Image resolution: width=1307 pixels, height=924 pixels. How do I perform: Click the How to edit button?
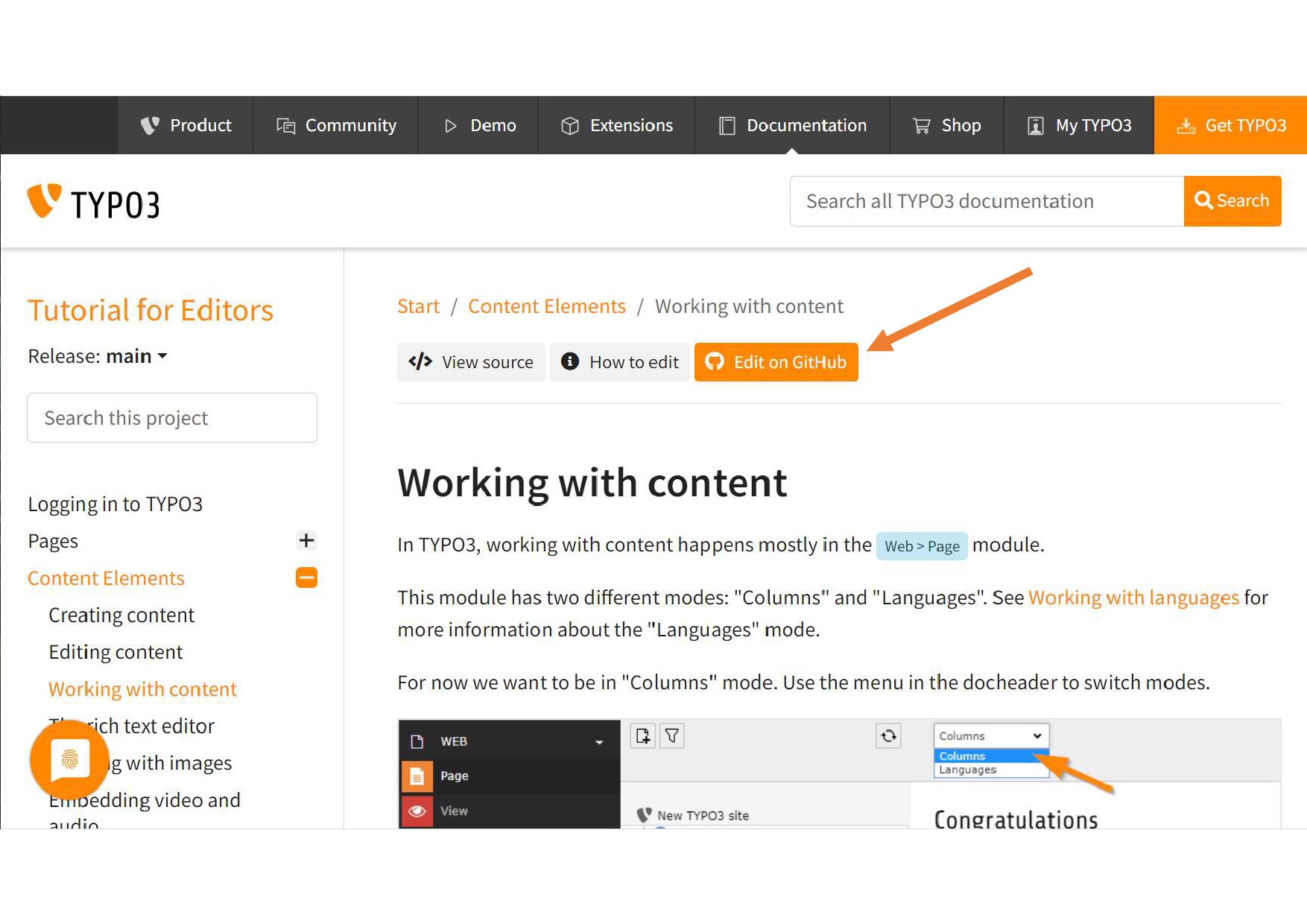click(620, 362)
